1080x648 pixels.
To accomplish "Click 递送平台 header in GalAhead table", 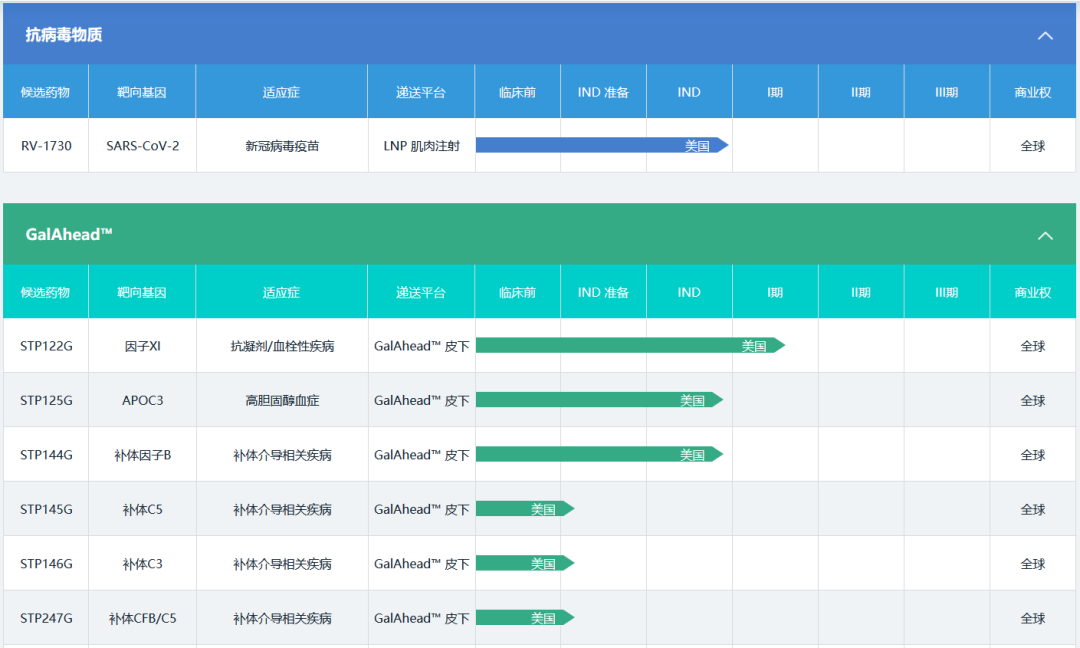I will 421,292.
